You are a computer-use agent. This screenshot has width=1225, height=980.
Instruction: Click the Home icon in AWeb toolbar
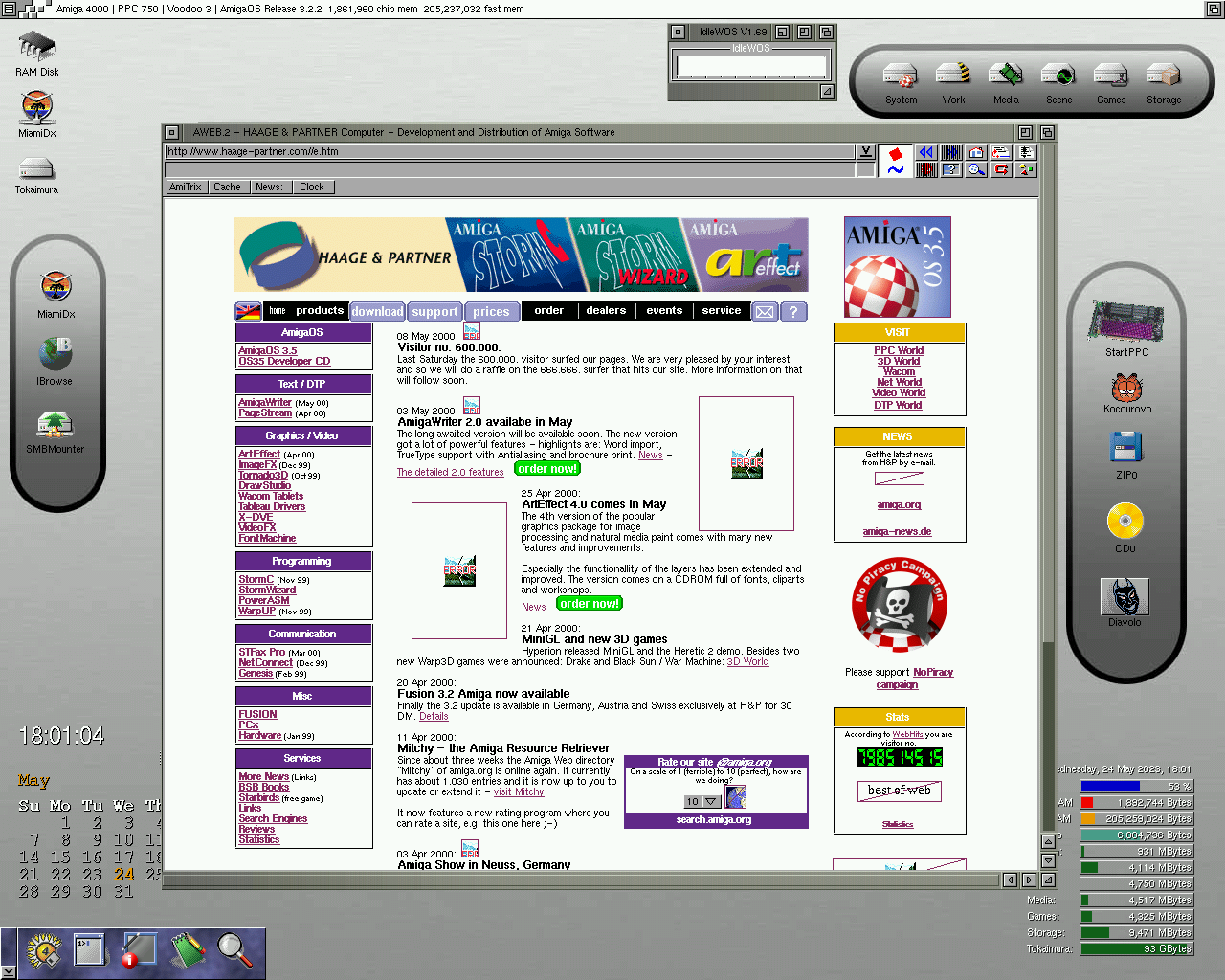pyautogui.click(x=976, y=152)
